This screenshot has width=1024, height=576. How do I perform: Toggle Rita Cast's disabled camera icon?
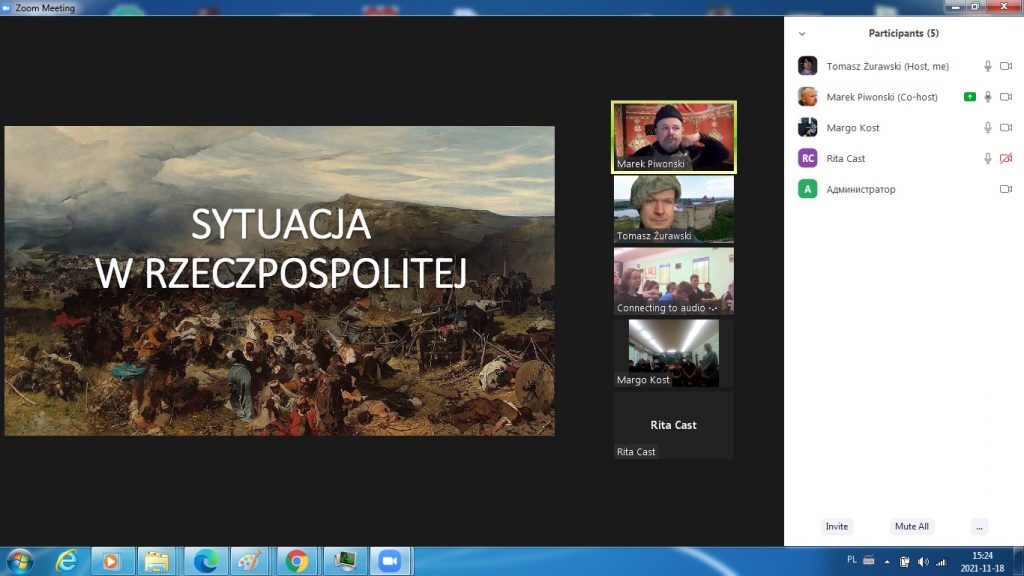click(1006, 158)
